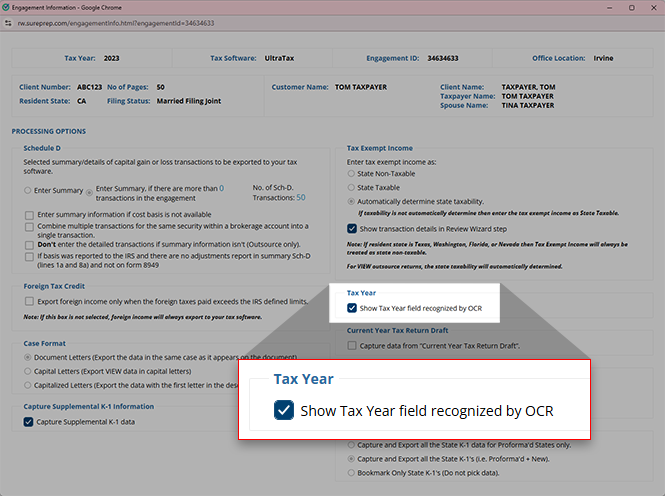This screenshot has height=496, width=665.
Task: Click the Foreign Tax Credit section heading
Action: [x=54, y=286]
